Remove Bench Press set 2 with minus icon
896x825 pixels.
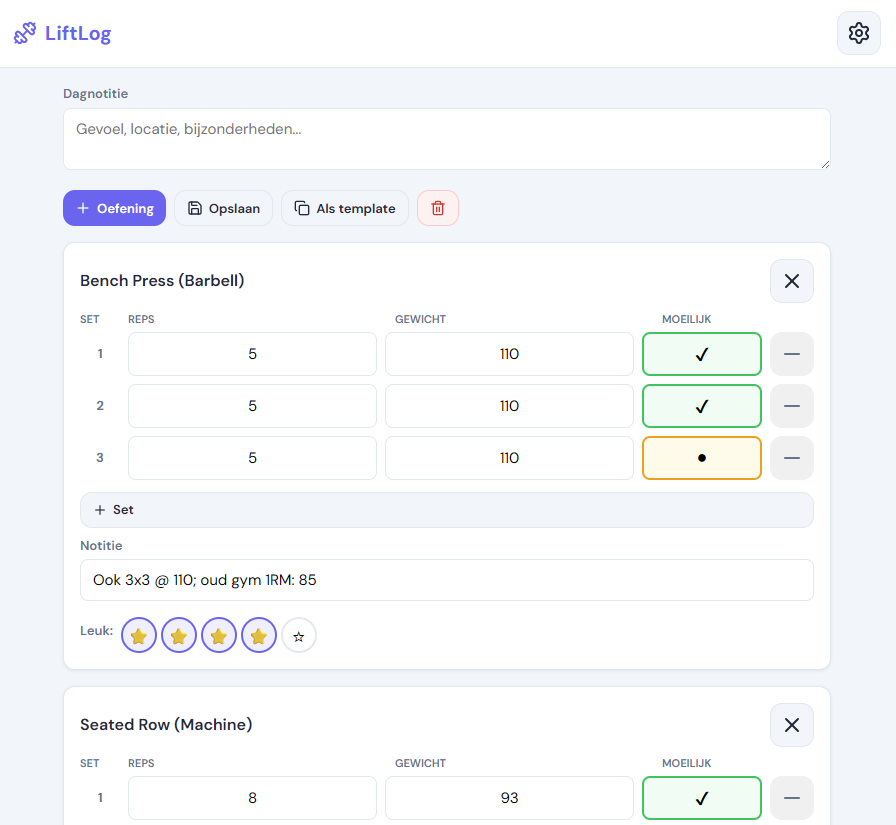pyautogui.click(x=791, y=406)
